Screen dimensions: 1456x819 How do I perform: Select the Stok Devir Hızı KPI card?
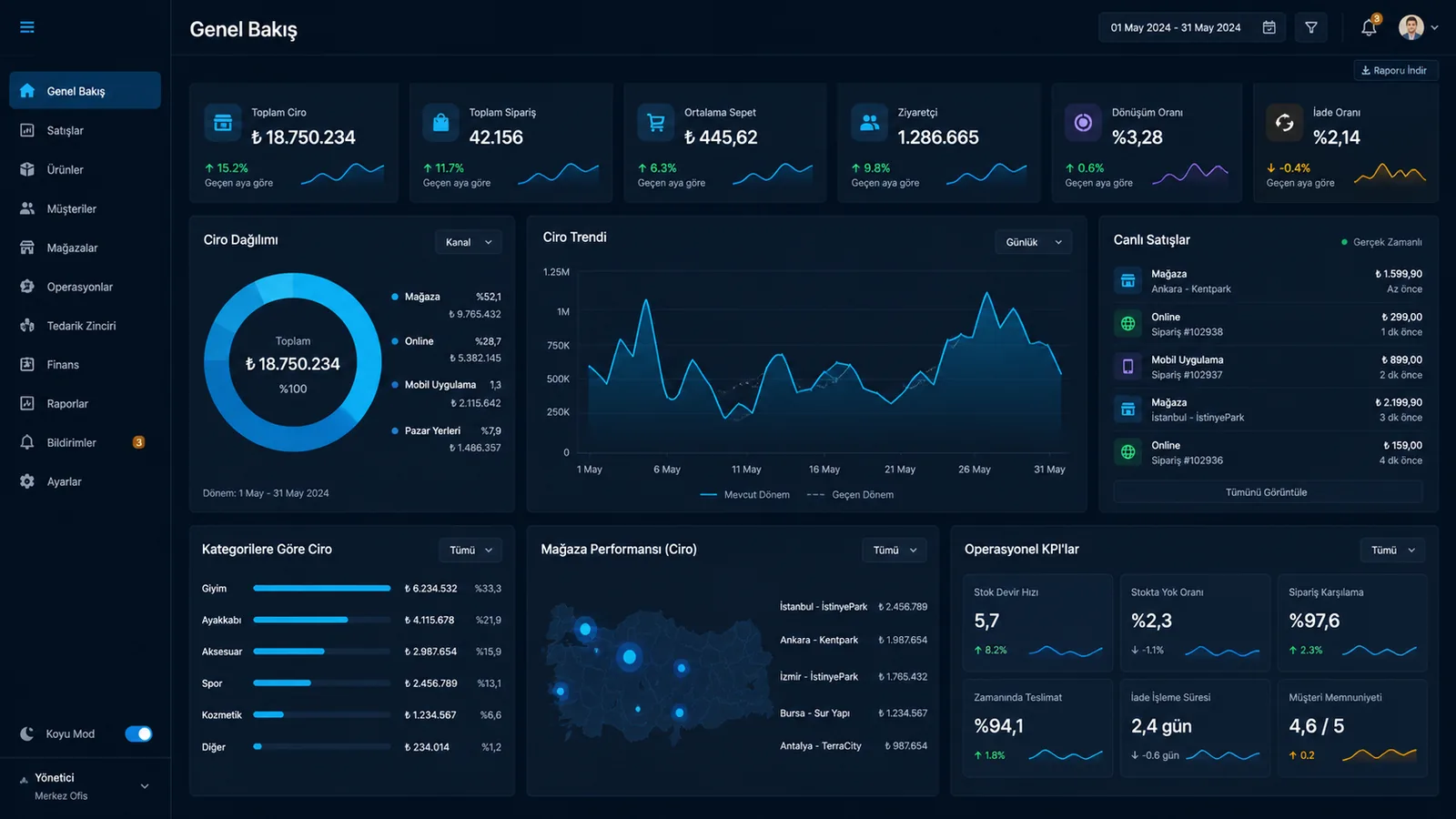coord(1037,623)
